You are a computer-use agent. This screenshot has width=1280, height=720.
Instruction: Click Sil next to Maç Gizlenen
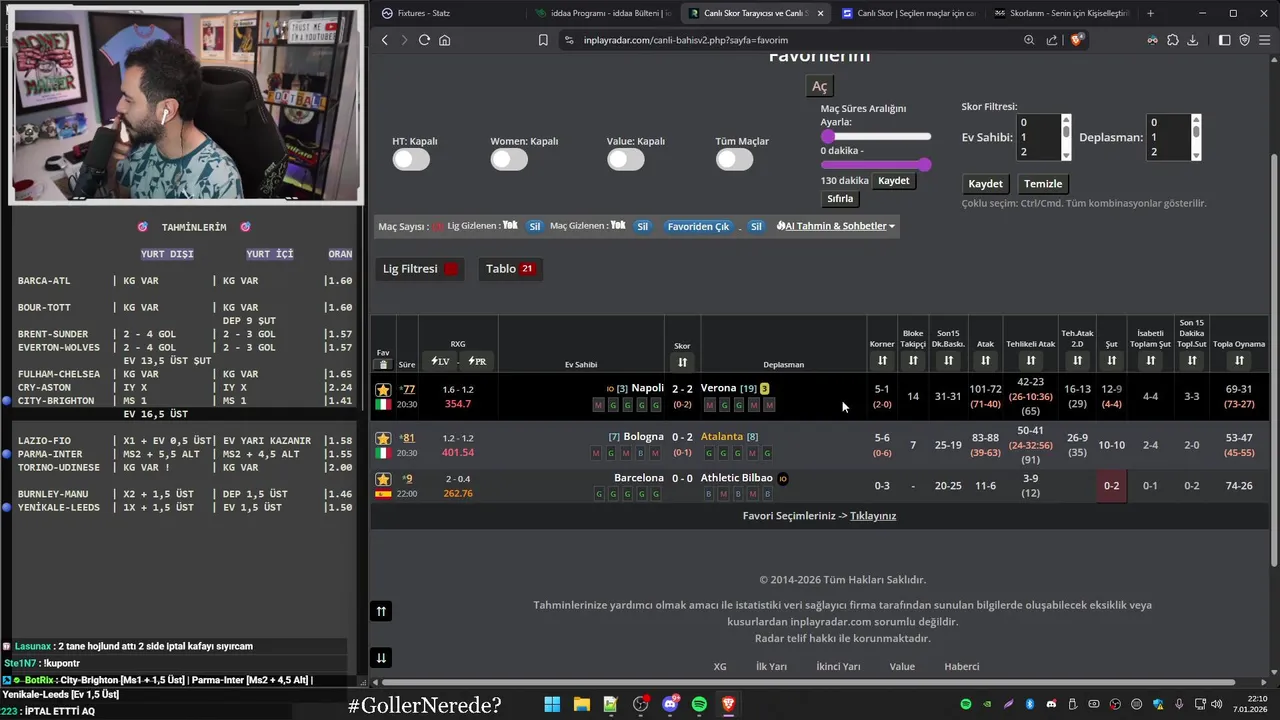(x=642, y=226)
